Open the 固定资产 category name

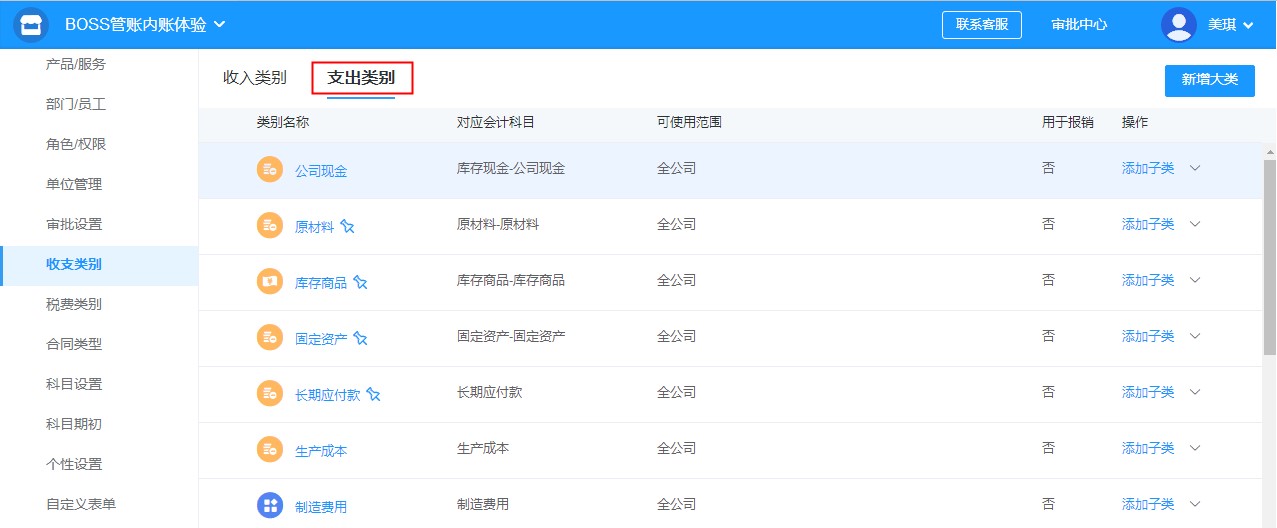click(x=321, y=339)
